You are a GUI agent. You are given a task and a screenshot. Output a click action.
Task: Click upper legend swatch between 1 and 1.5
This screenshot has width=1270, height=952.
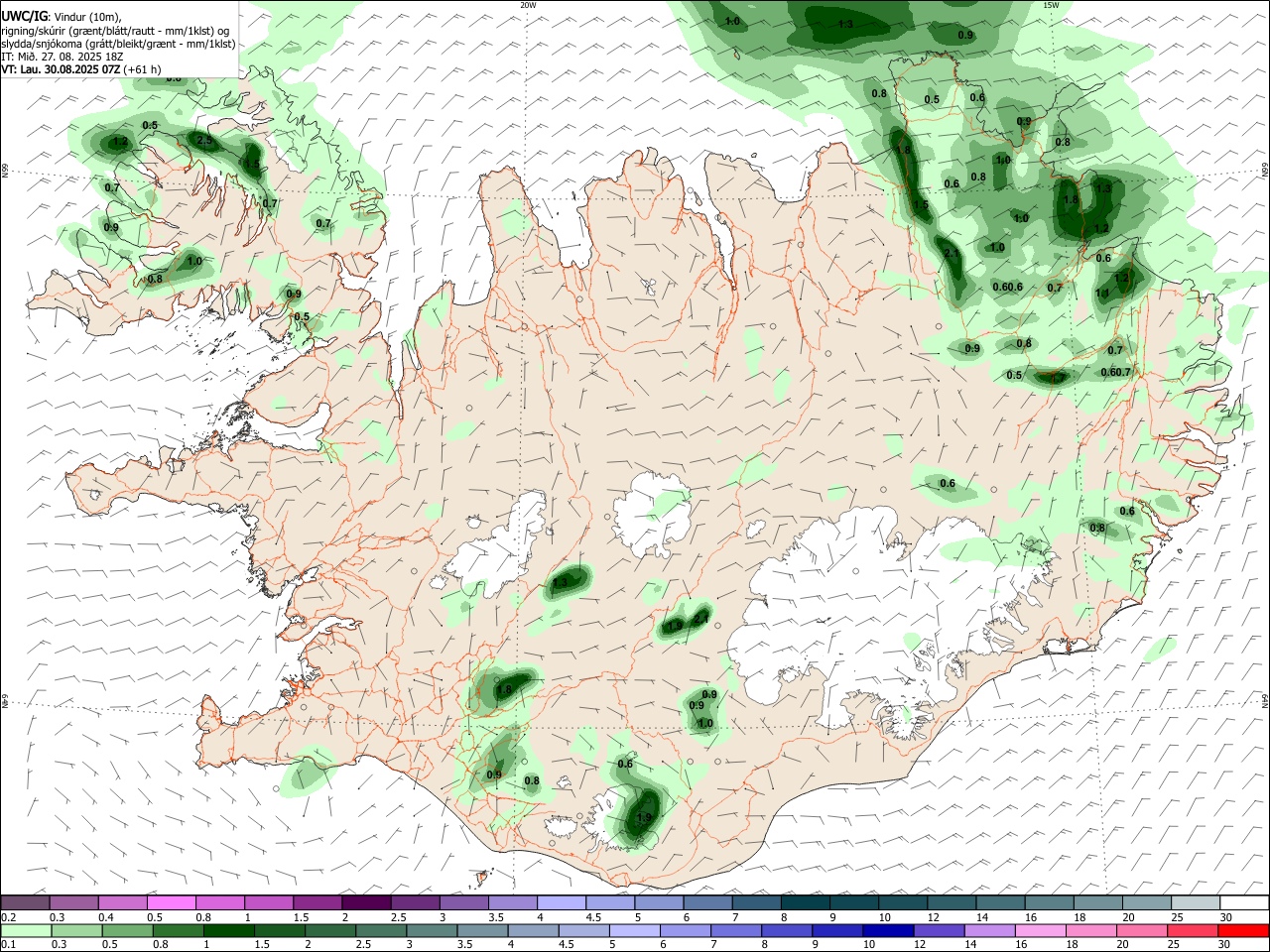(x=269, y=902)
